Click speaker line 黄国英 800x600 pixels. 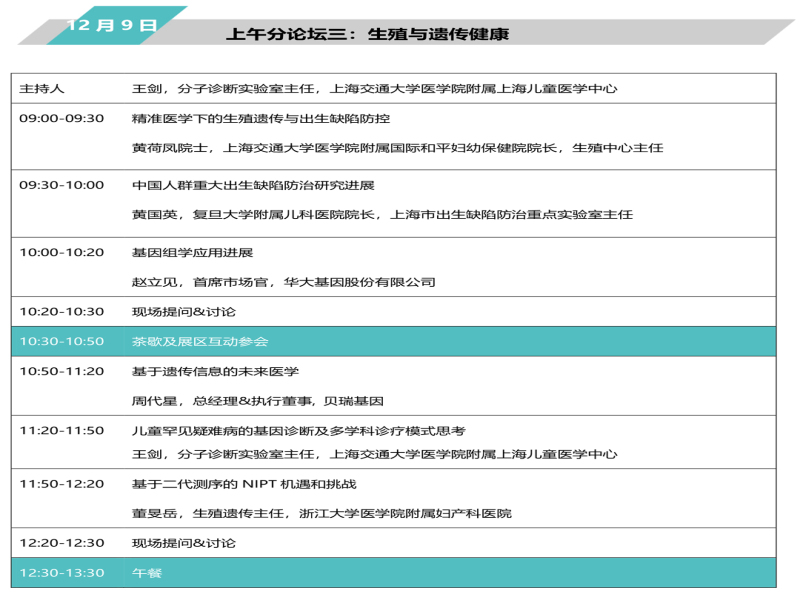382,215
